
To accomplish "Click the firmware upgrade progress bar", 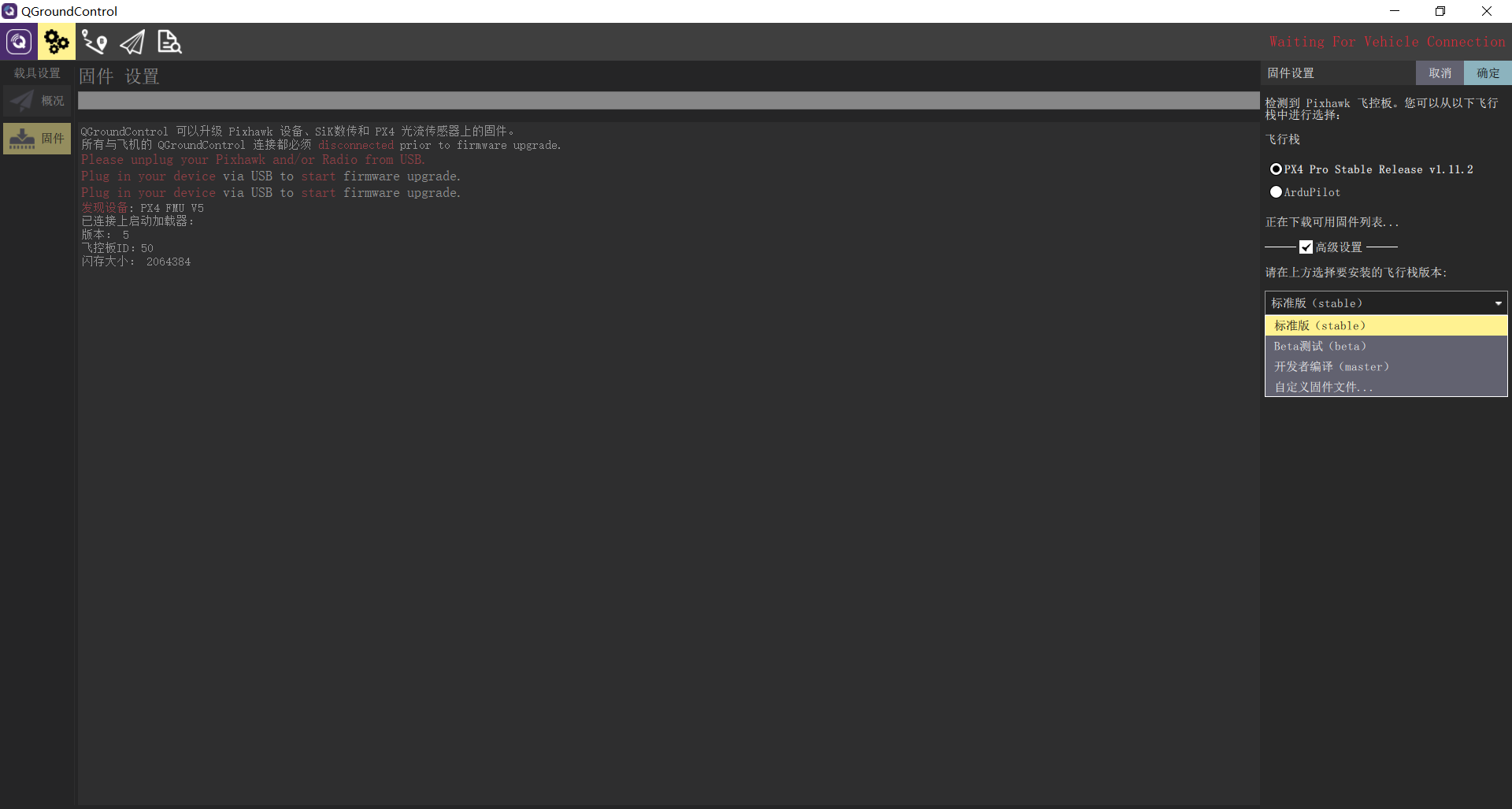I will [x=669, y=101].
